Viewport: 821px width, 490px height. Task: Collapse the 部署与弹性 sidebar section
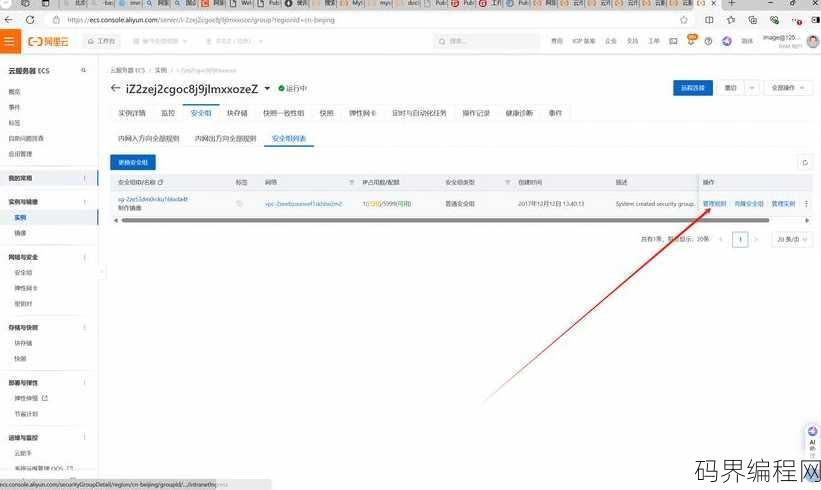(x=84, y=383)
